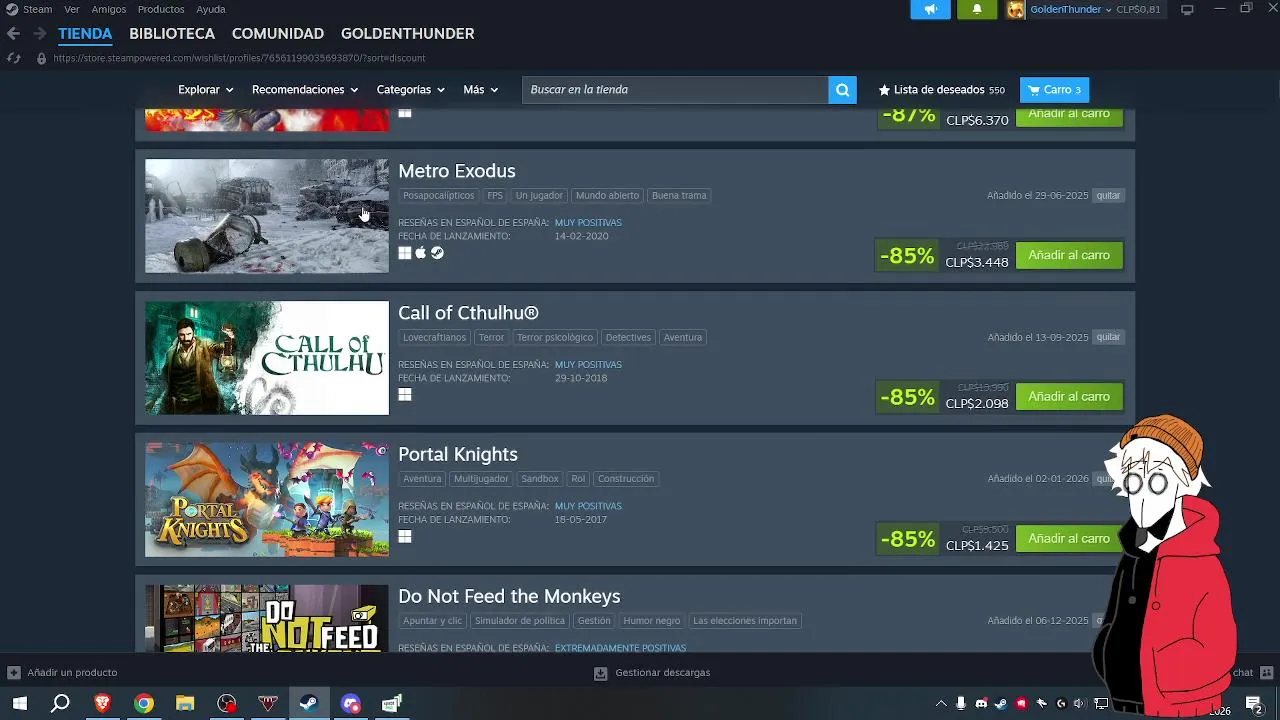Open GoldenThunder account dropdown
Viewport: 1280px width, 720px height.
(1071, 9)
